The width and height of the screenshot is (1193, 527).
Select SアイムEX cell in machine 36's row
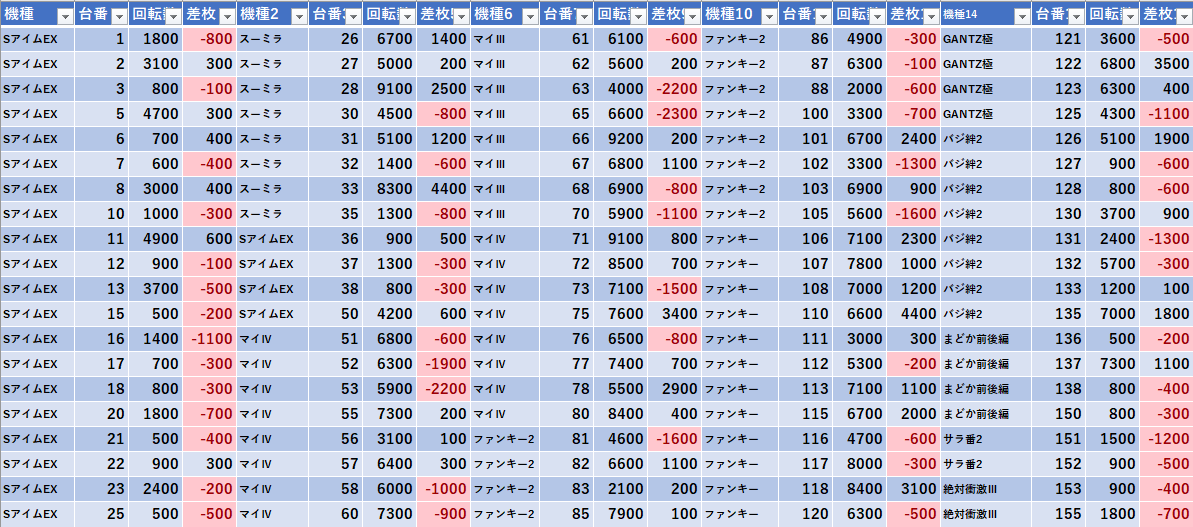pos(272,239)
